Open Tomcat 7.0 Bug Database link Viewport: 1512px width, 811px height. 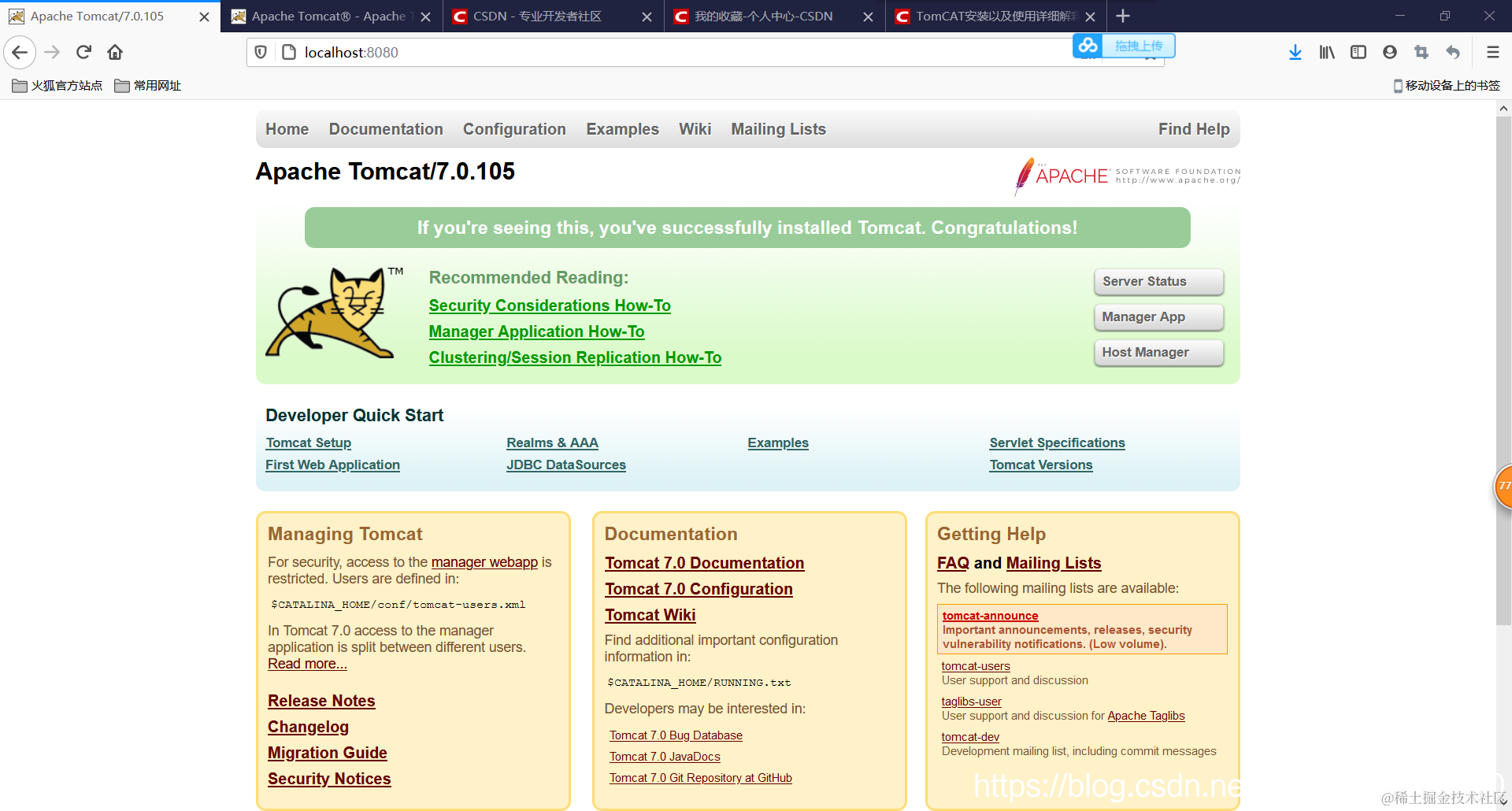[676, 735]
